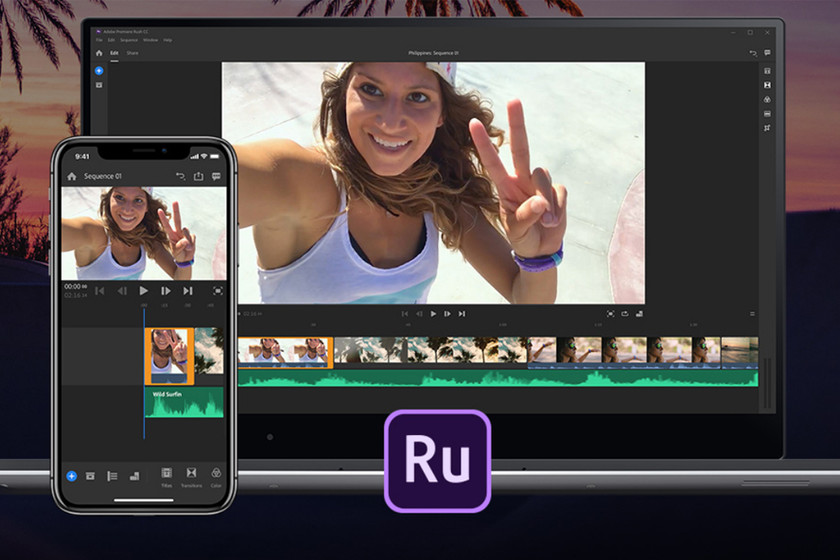Open Color on the phone toolbar
The width and height of the screenshot is (840, 560).
click(x=216, y=477)
